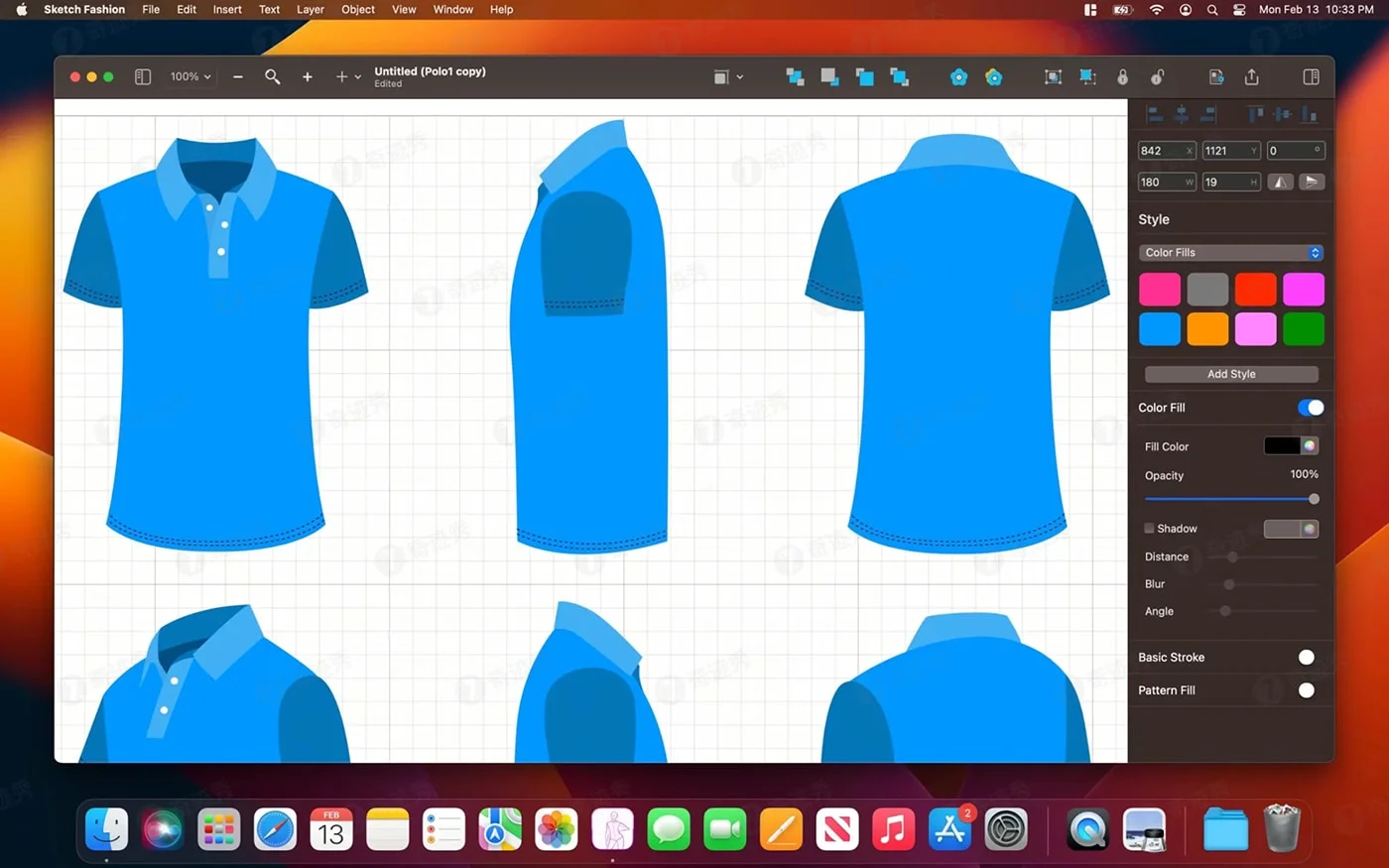The height and width of the screenshot is (868, 1389).
Task: Open the Layer menu in the menu bar
Action: point(310,9)
